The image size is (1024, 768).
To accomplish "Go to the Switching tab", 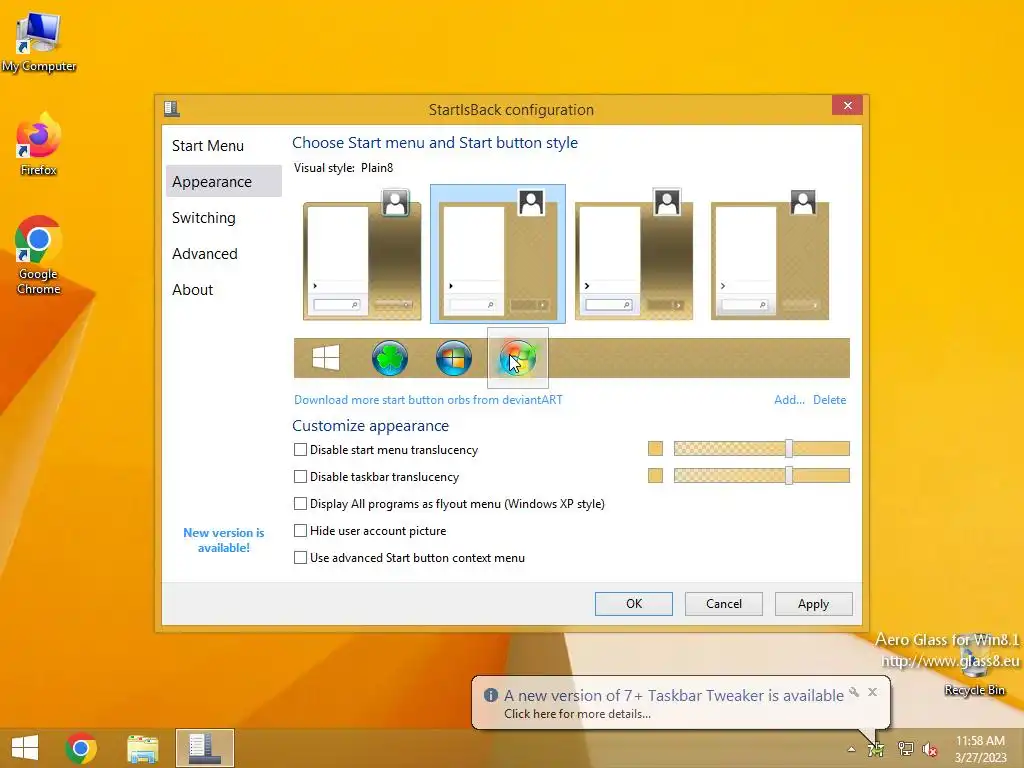I will (224, 217).
